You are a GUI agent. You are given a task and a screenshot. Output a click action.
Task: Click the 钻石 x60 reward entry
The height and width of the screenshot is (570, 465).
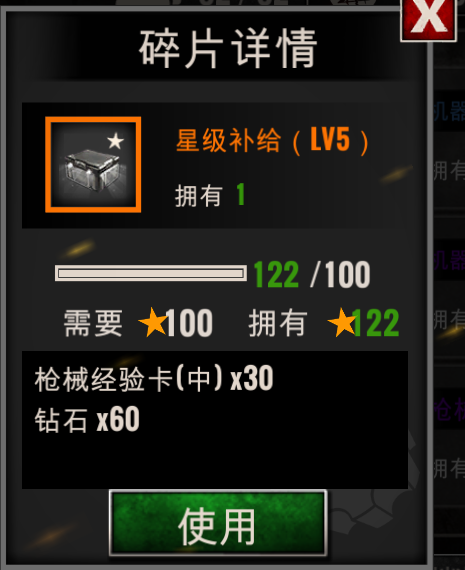coord(87,420)
